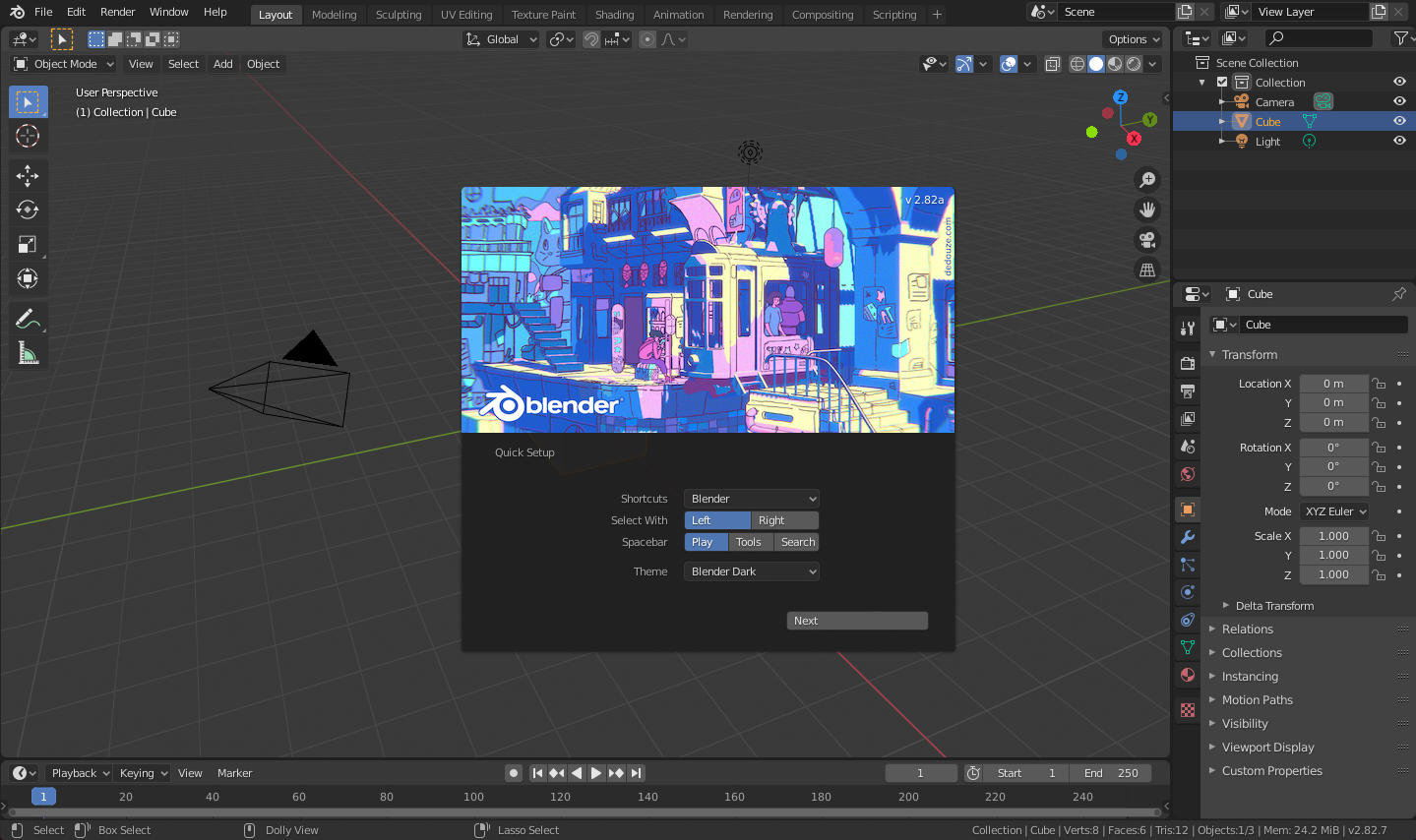Select the Scale tool in the toolbar
This screenshot has height=840, width=1416.
point(28,243)
